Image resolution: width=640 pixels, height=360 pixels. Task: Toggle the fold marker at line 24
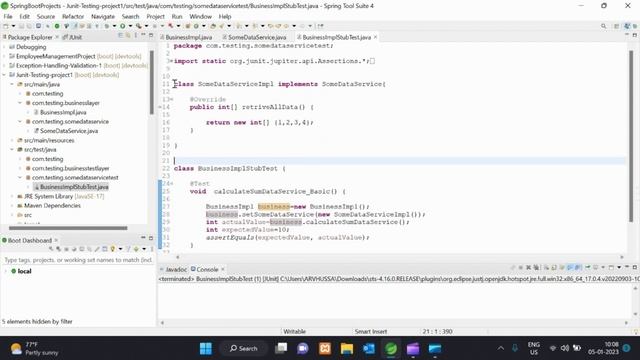click(x=171, y=184)
